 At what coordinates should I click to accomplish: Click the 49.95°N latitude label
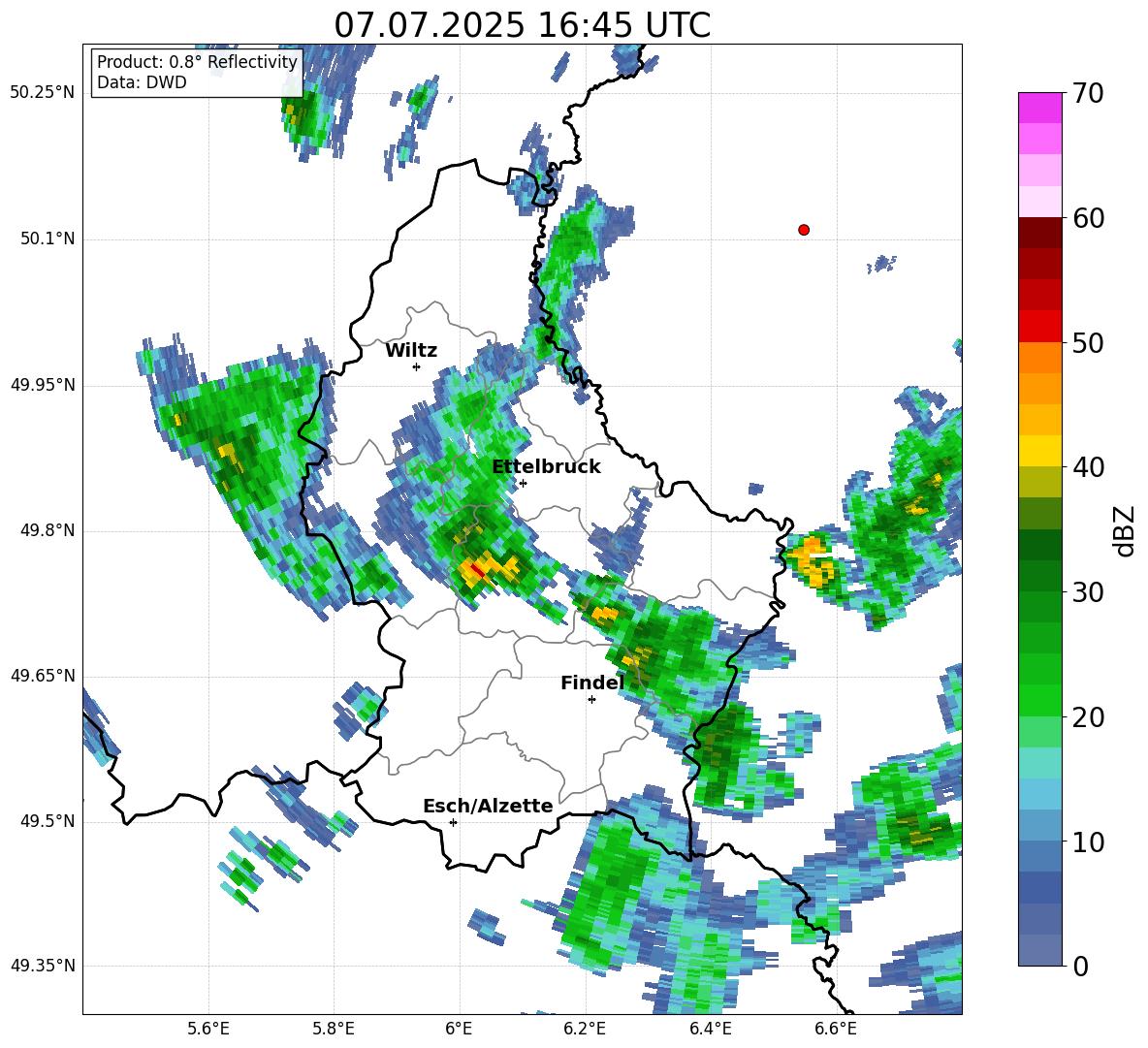[43, 385]
